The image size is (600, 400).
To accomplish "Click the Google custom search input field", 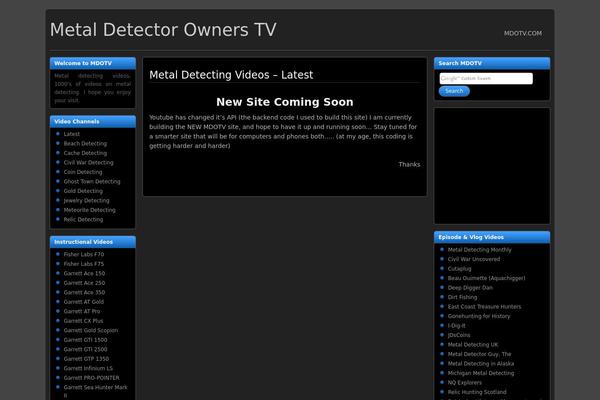I will pos(486,78).
